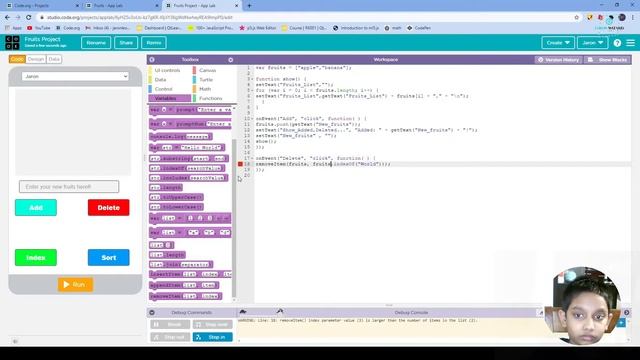Click the Code.org logo in header
Screen dimensions: 640x360
(12, 42)
